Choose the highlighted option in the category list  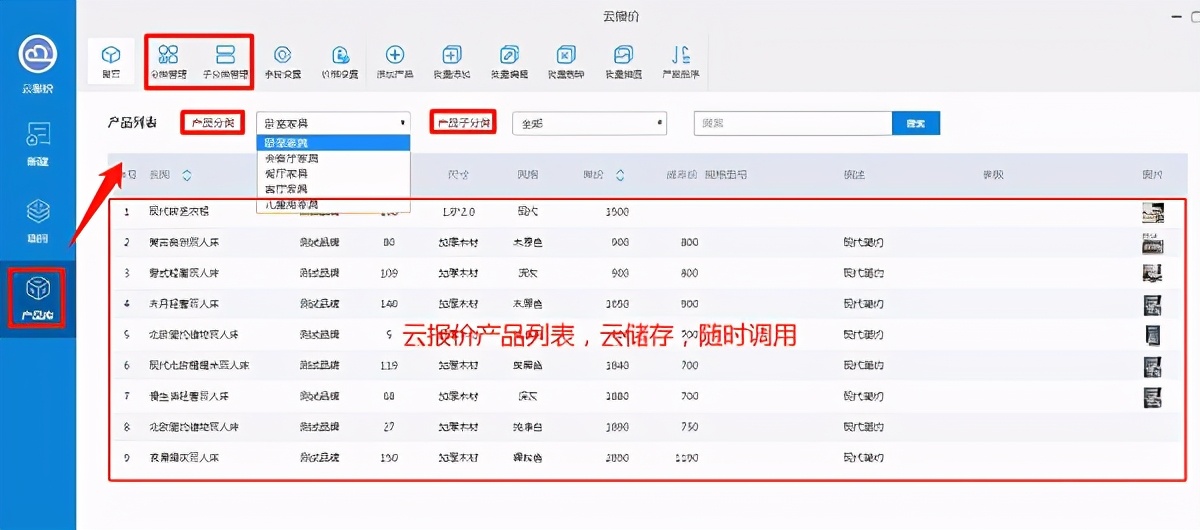[333, 143]
